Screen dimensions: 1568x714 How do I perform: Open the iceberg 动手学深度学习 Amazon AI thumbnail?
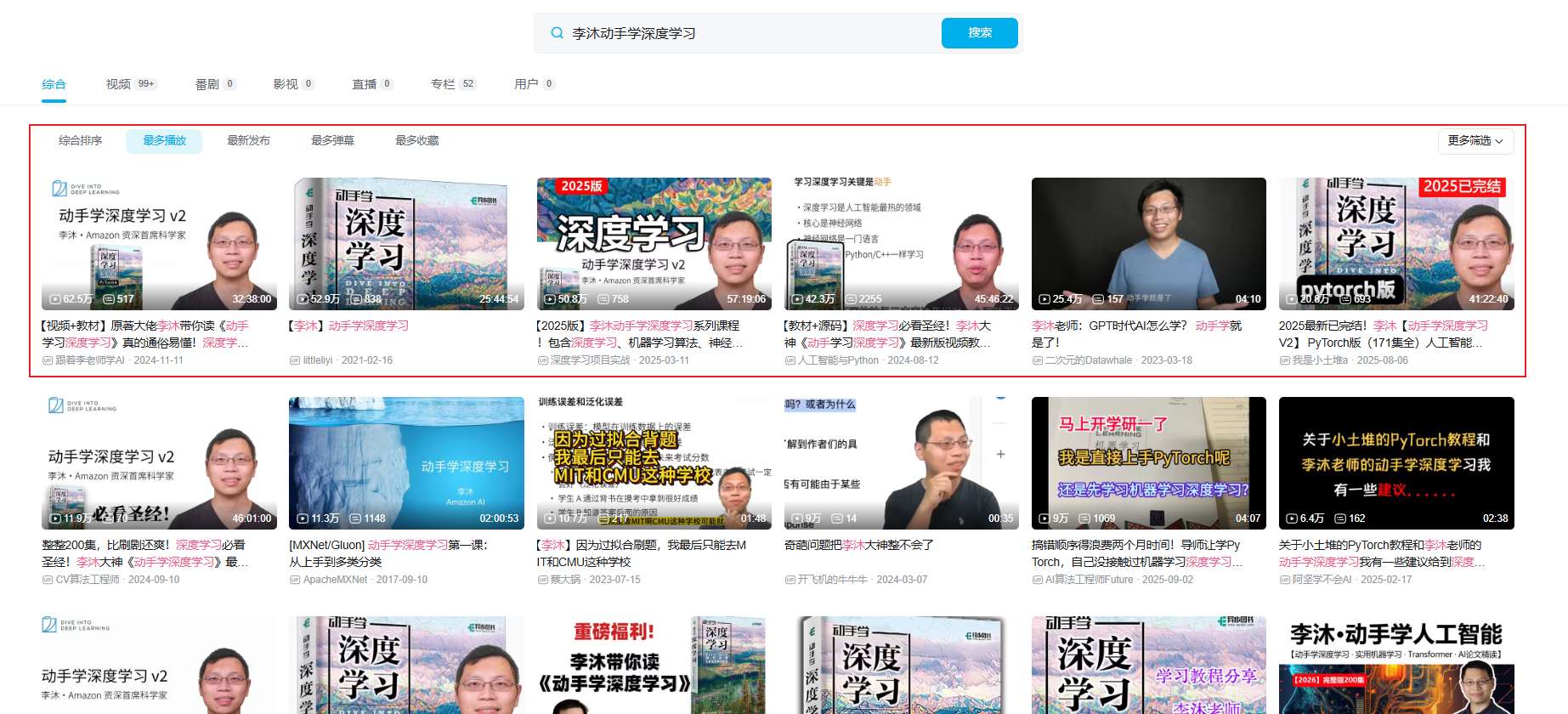click(406, 463)
